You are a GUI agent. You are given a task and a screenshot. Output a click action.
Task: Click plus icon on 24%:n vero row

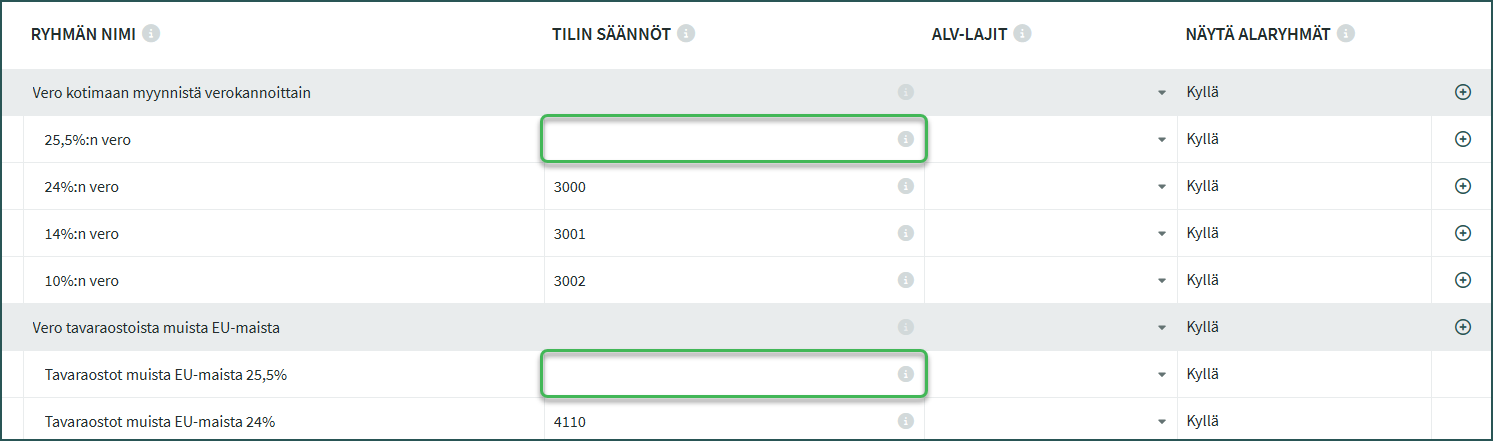point(1462,186)
